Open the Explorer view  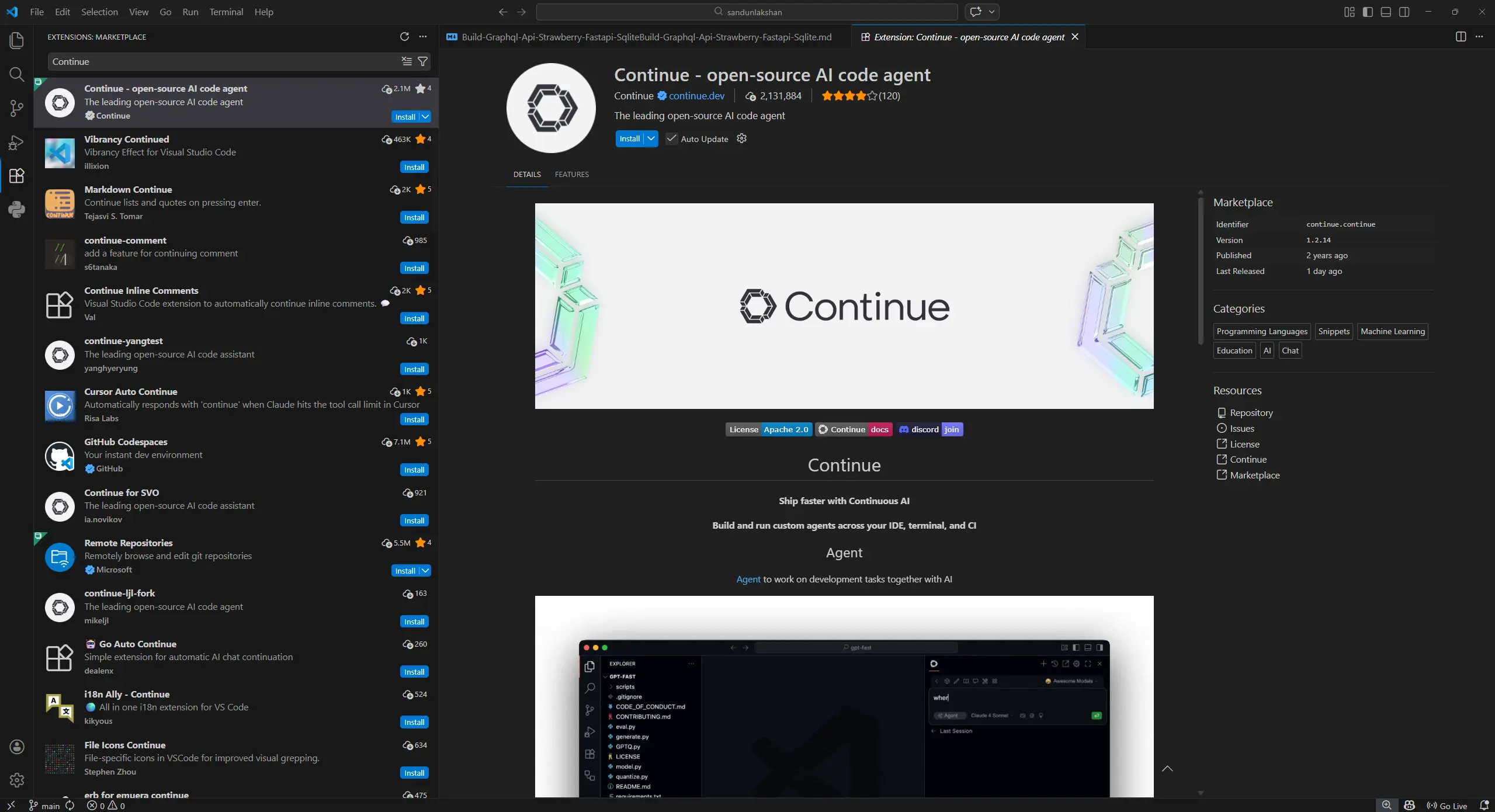point(16,40)
